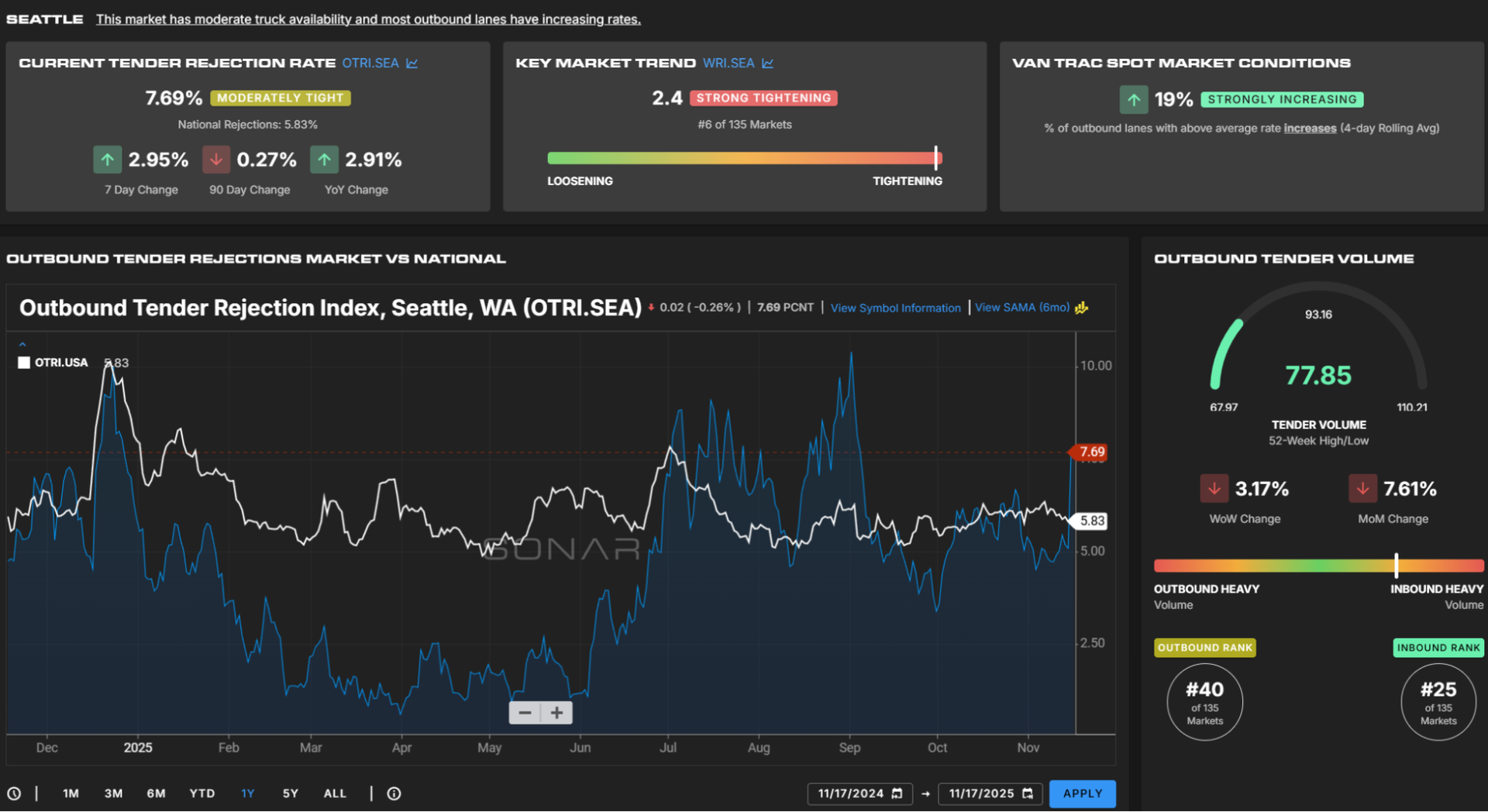Click the 11/17/2024 start date field
This screenshot has height=812, width=1488.
[x=850, y=793]
